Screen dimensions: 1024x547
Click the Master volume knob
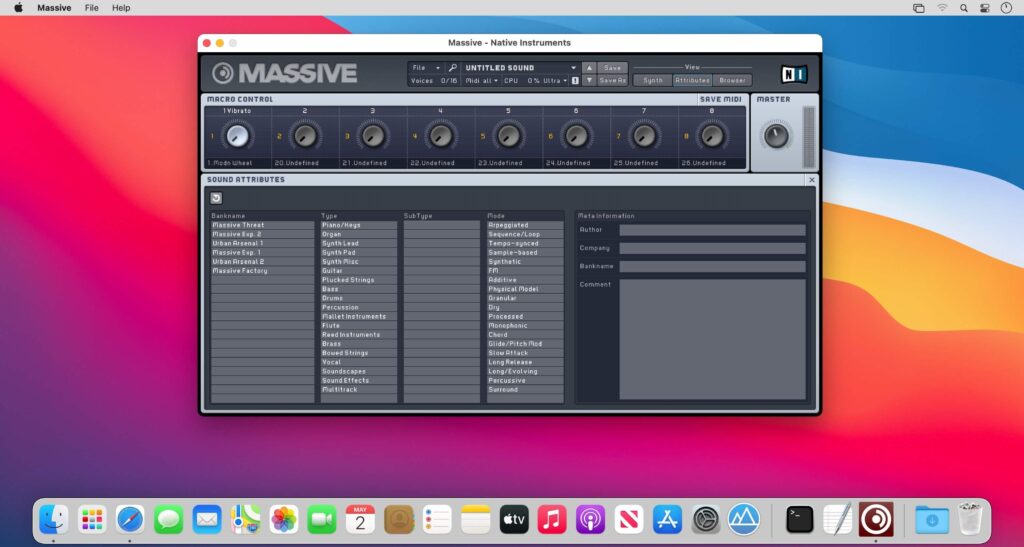point(775,136)
